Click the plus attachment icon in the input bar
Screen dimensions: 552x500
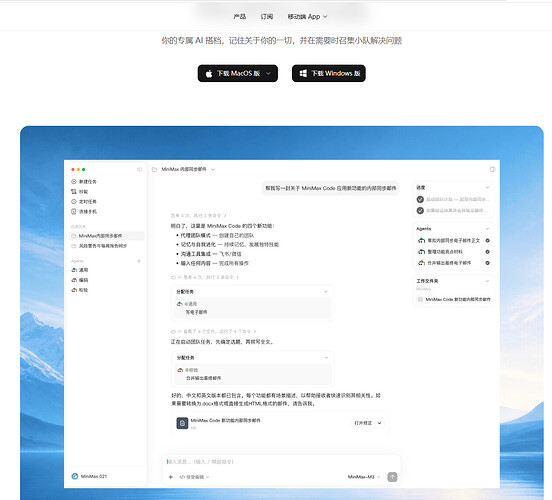click(171, 477)
